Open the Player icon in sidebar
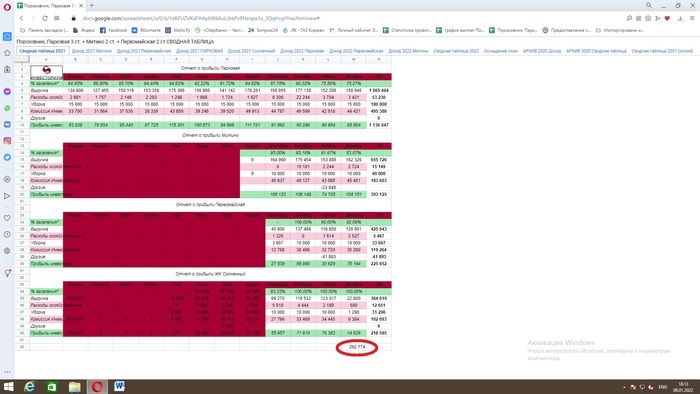The height and width of the screenshot is (394, 700). [x=7, y=179]
